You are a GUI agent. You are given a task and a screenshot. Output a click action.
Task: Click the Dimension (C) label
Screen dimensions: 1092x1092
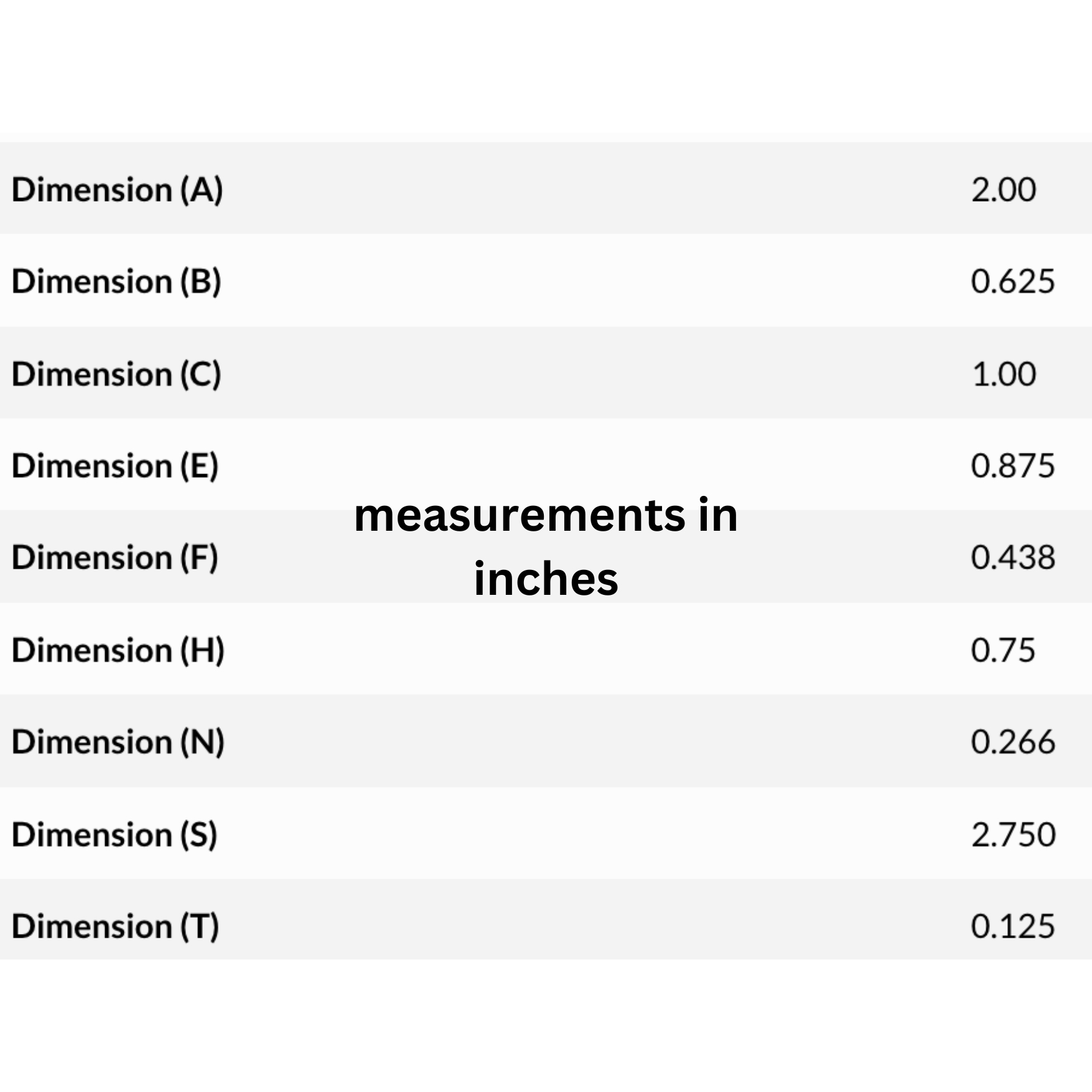pos(116,374)
